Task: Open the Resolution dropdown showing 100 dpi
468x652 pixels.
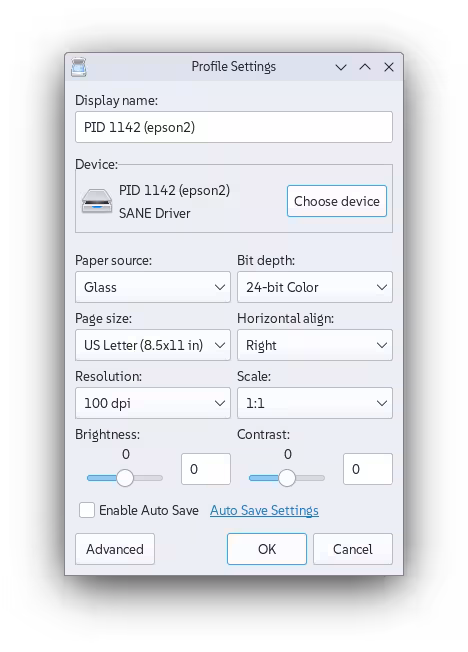Action: click(x=153, y=403)
